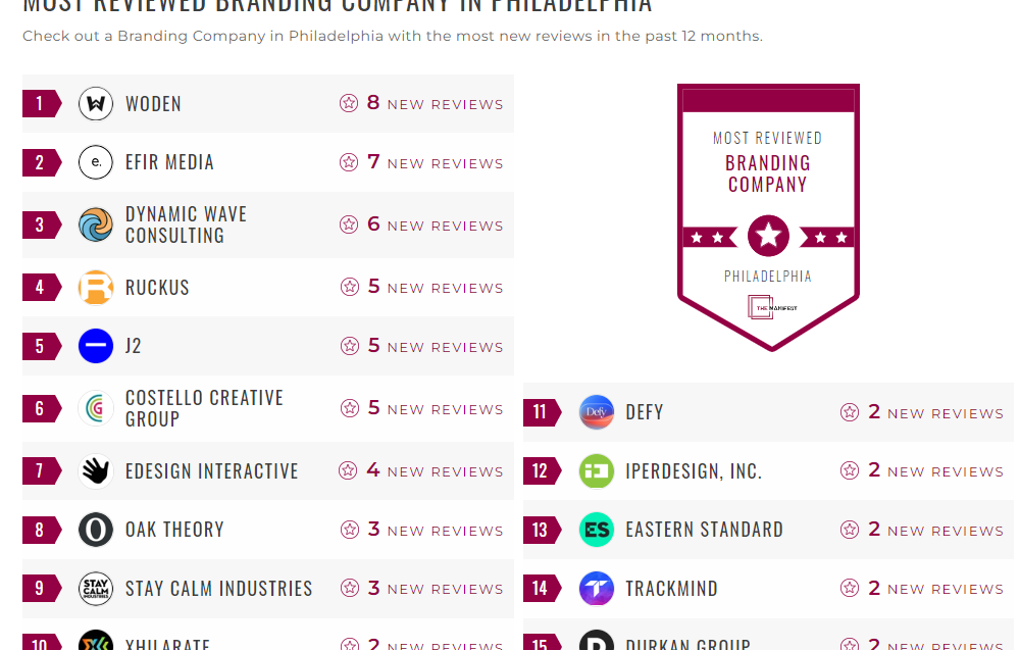
Task: Click the green Iperdesign logo icon
Action: [x=596, y=471]
